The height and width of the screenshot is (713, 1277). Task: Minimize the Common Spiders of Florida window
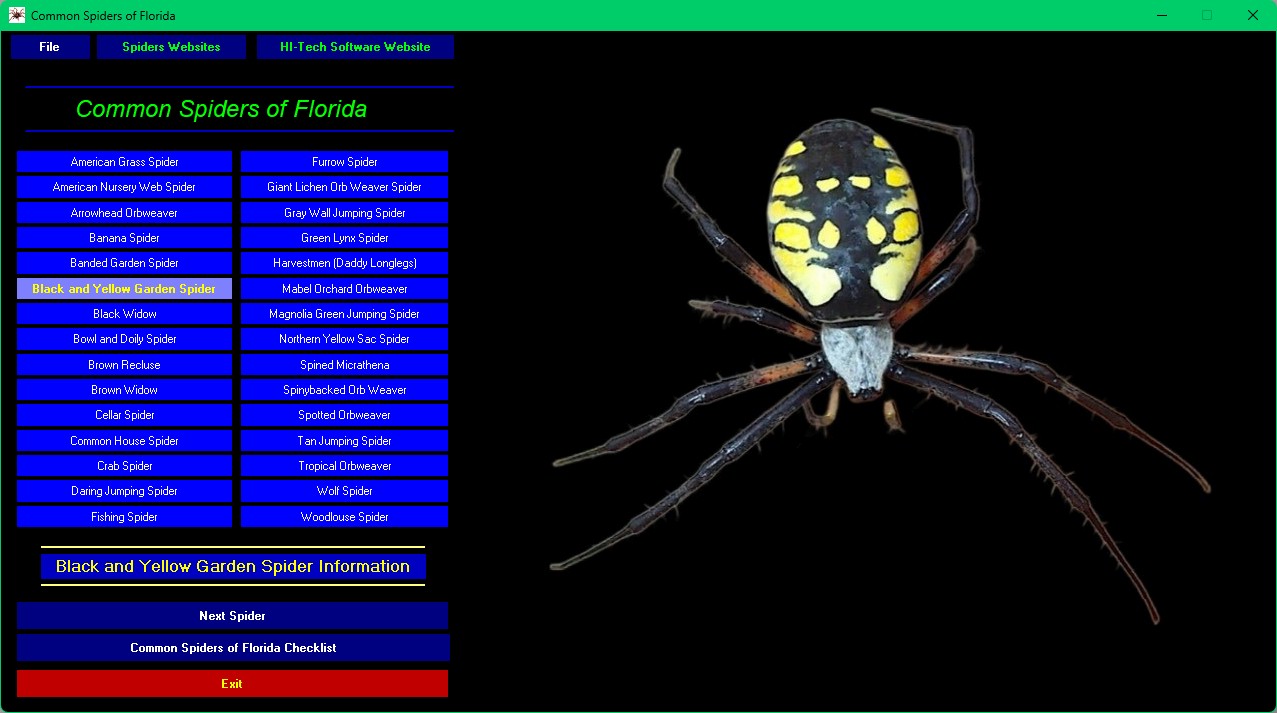click(1162, 15)
